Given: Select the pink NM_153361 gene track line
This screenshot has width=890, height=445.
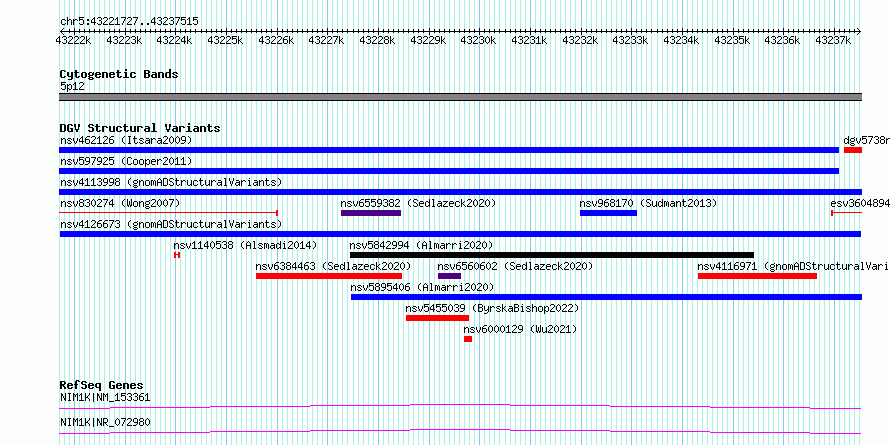Looking at the screenshot, I should (460, 406).
